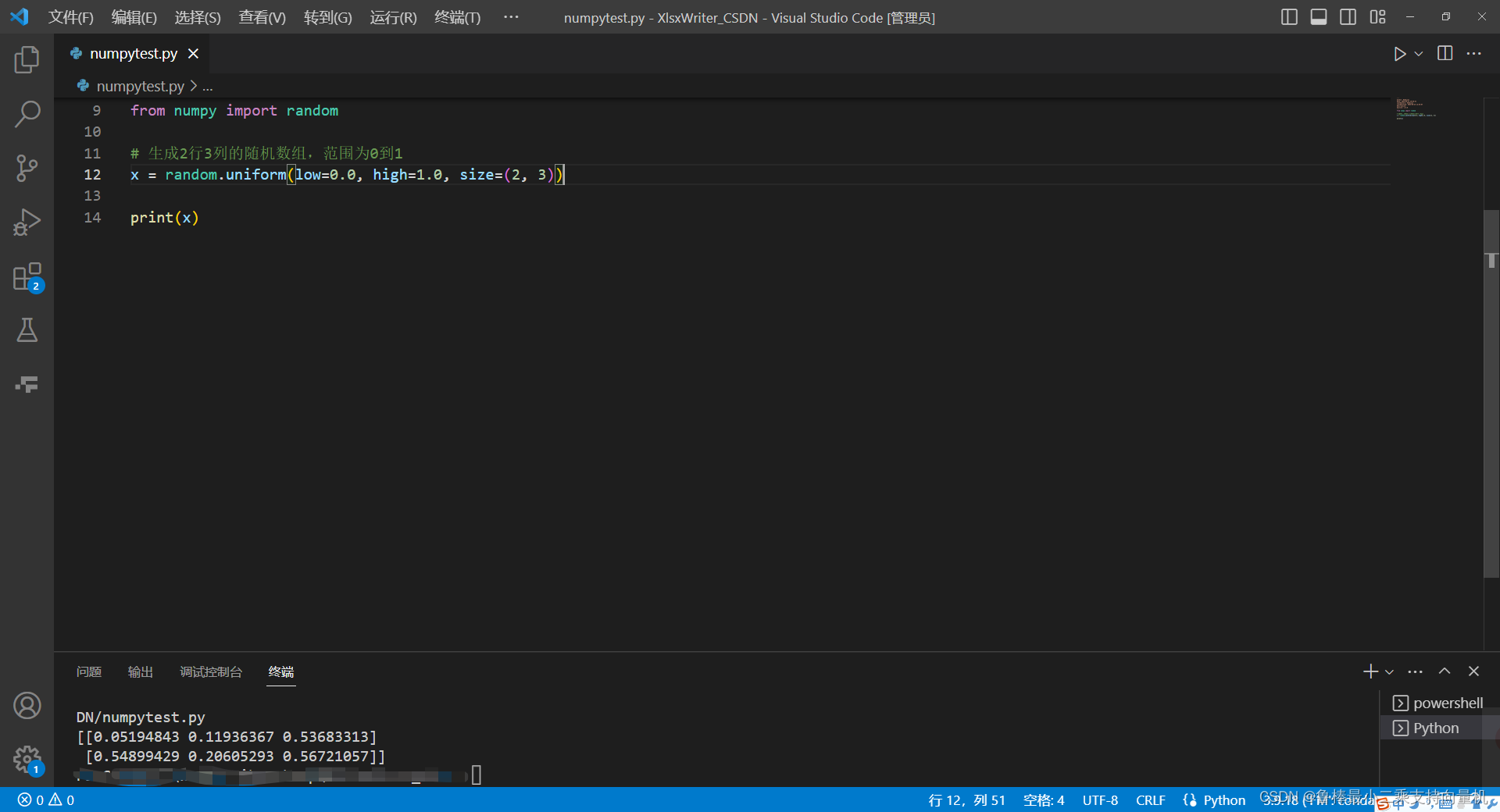Open terminal panel More Actions ellipsis
1500x812 pixels.
[1416, 671]
